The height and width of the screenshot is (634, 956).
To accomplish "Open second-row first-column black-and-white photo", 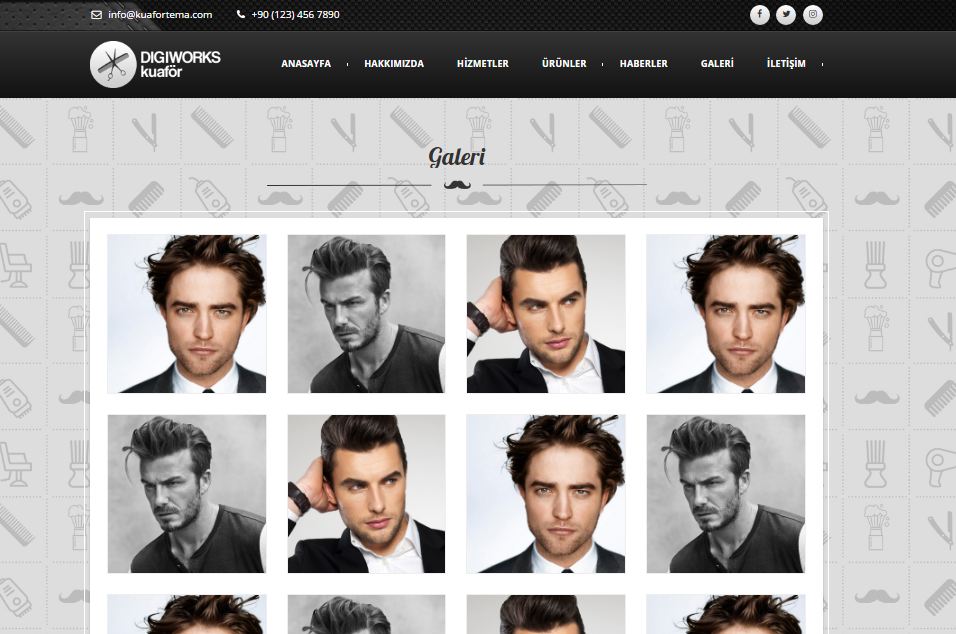I will 187,494.
